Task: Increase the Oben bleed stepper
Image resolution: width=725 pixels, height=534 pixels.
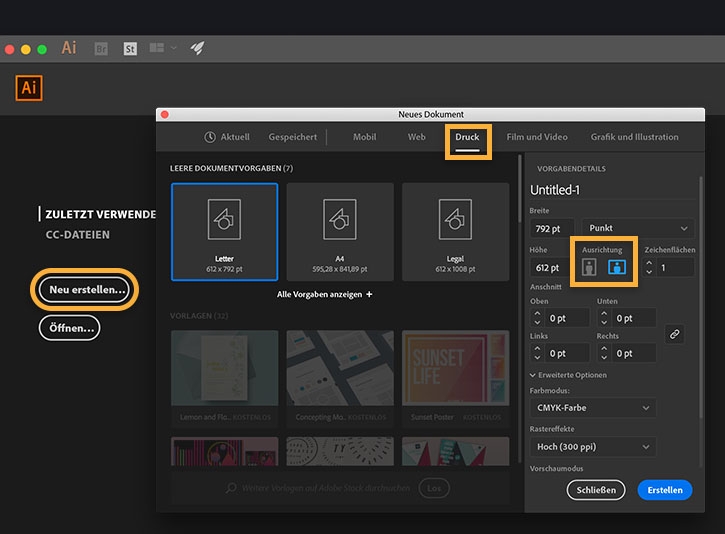Action: pyautogui.click(x=537, y=314)
